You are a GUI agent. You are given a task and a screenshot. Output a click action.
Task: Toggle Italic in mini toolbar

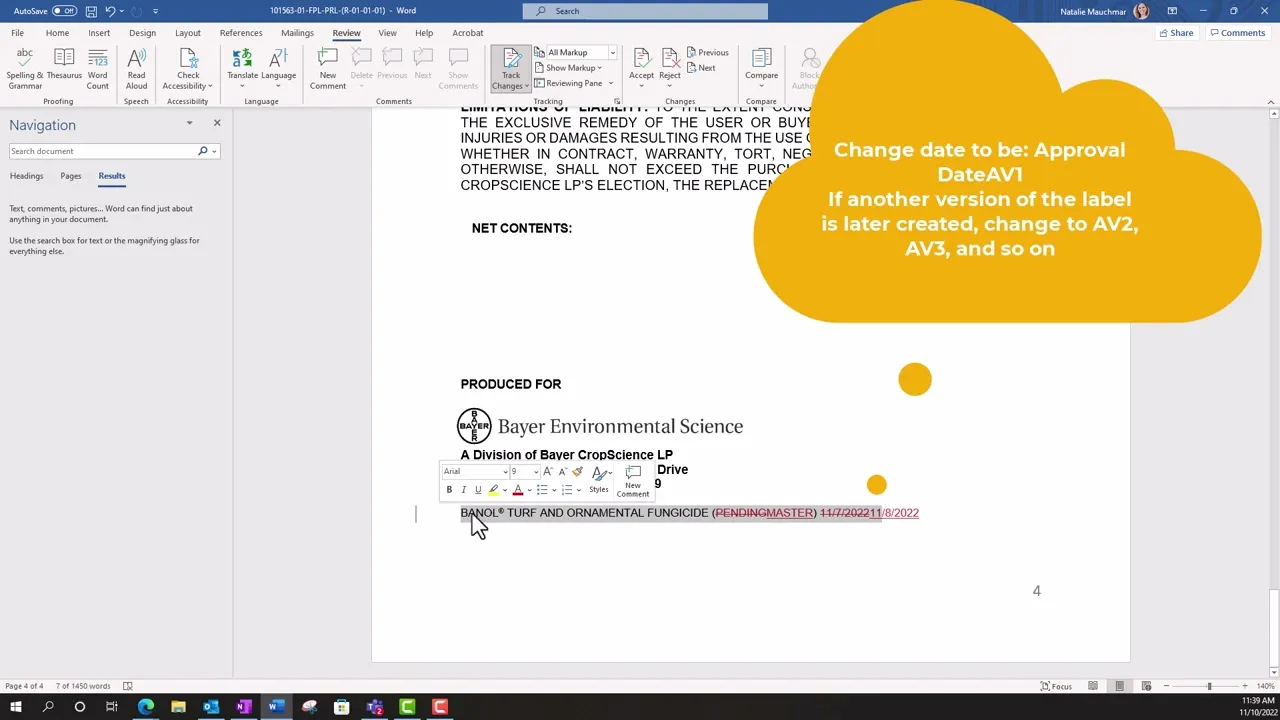pyautogui.click(x=463, y=490)
